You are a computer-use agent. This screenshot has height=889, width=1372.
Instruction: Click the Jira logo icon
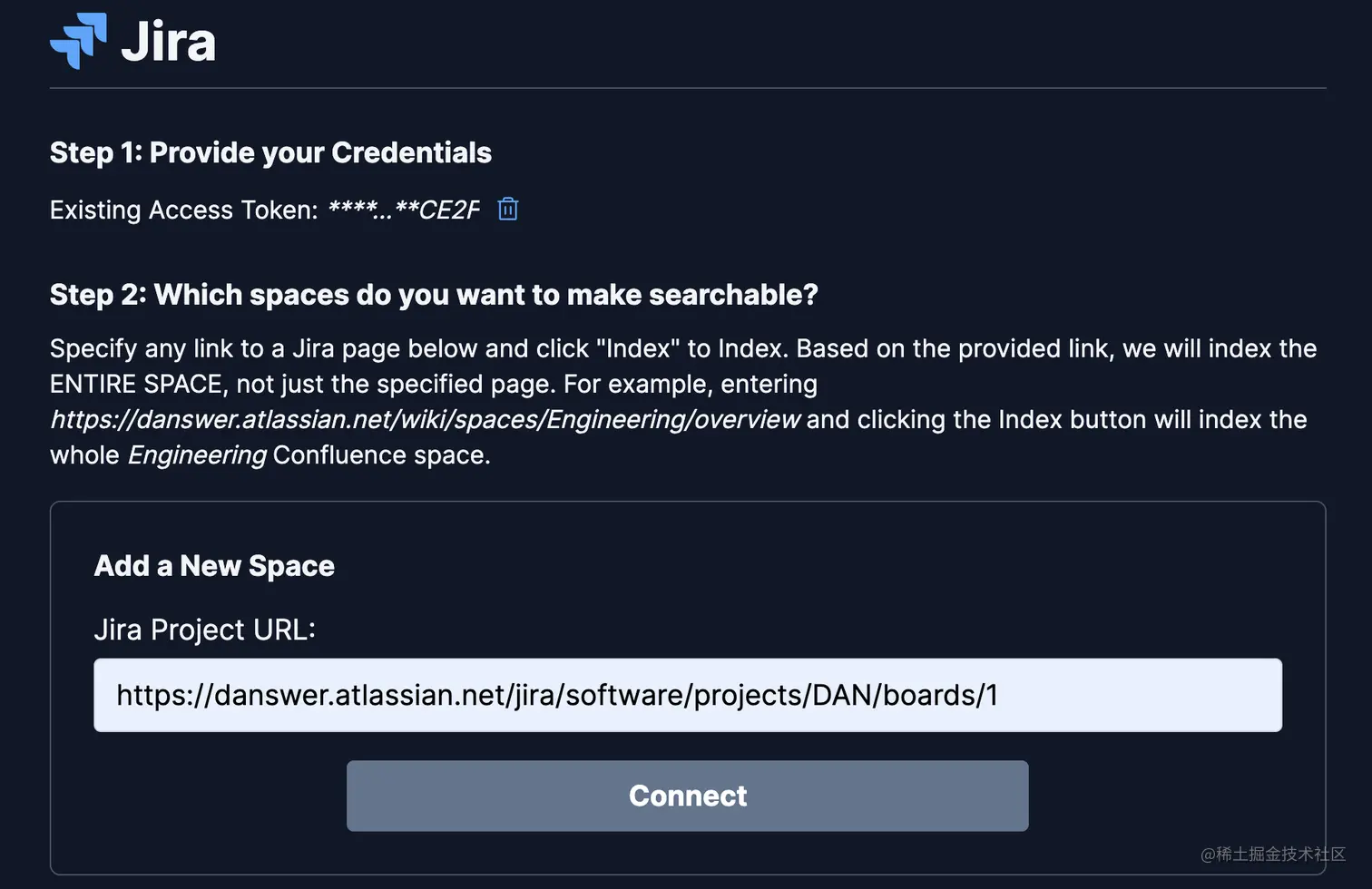(x=78, y=42)
